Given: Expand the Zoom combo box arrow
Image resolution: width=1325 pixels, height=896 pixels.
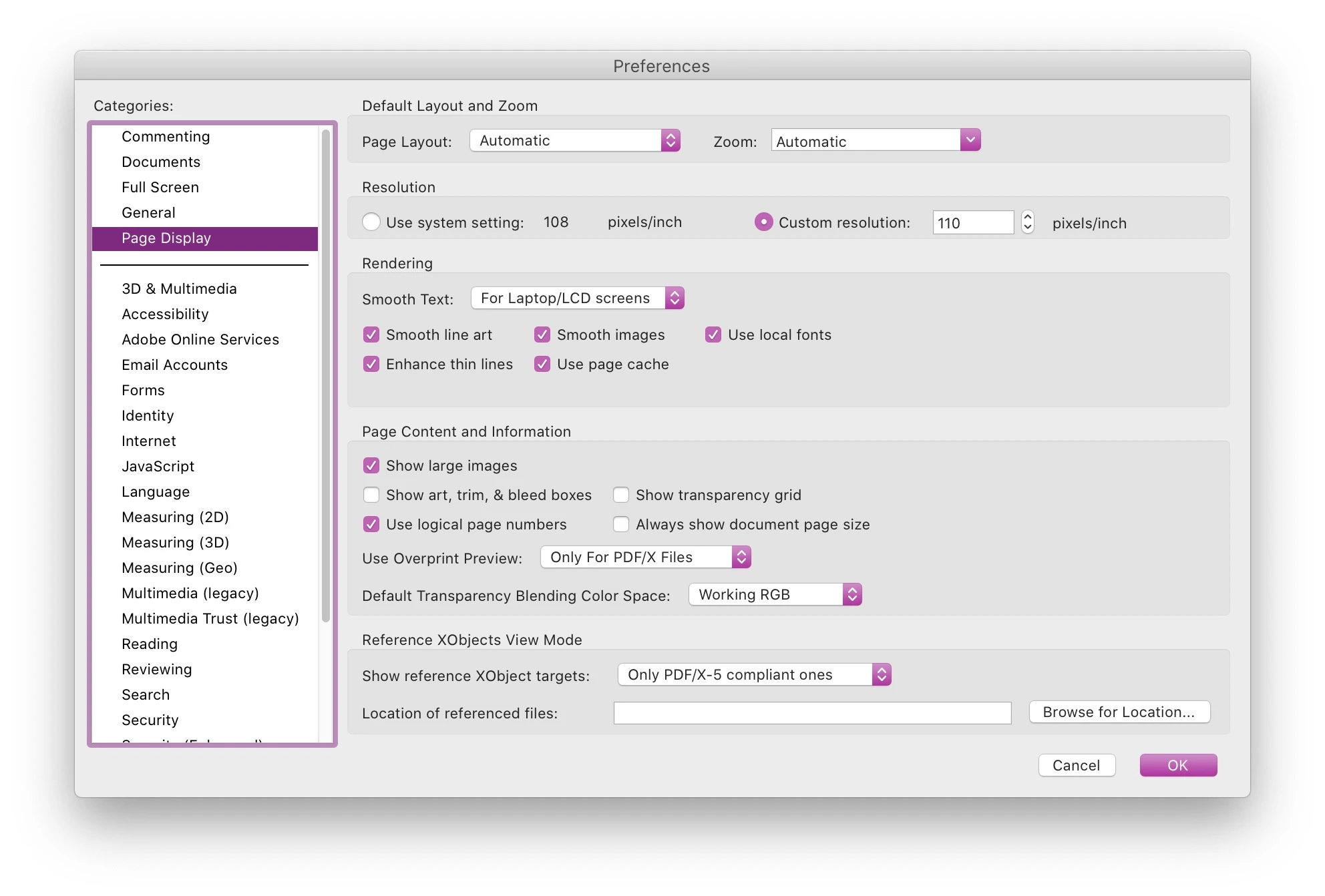Looking at the screenshot, I should (970, 140).
